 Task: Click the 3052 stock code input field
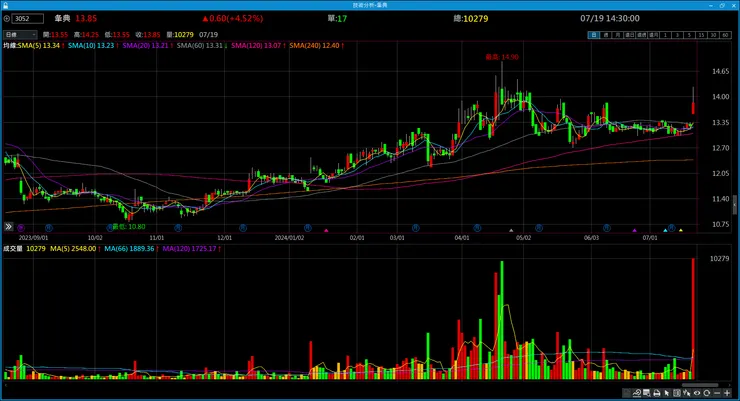28,18
